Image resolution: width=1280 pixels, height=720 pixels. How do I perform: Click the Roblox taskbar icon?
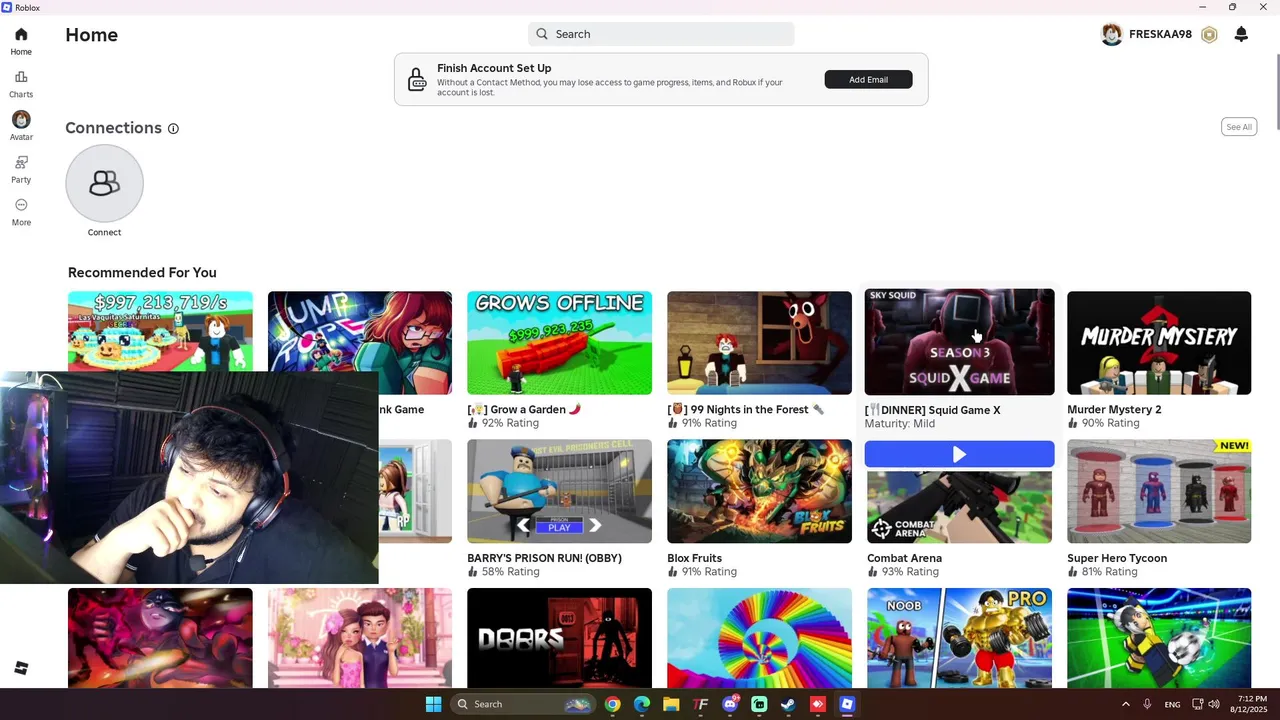click(847, 704)
